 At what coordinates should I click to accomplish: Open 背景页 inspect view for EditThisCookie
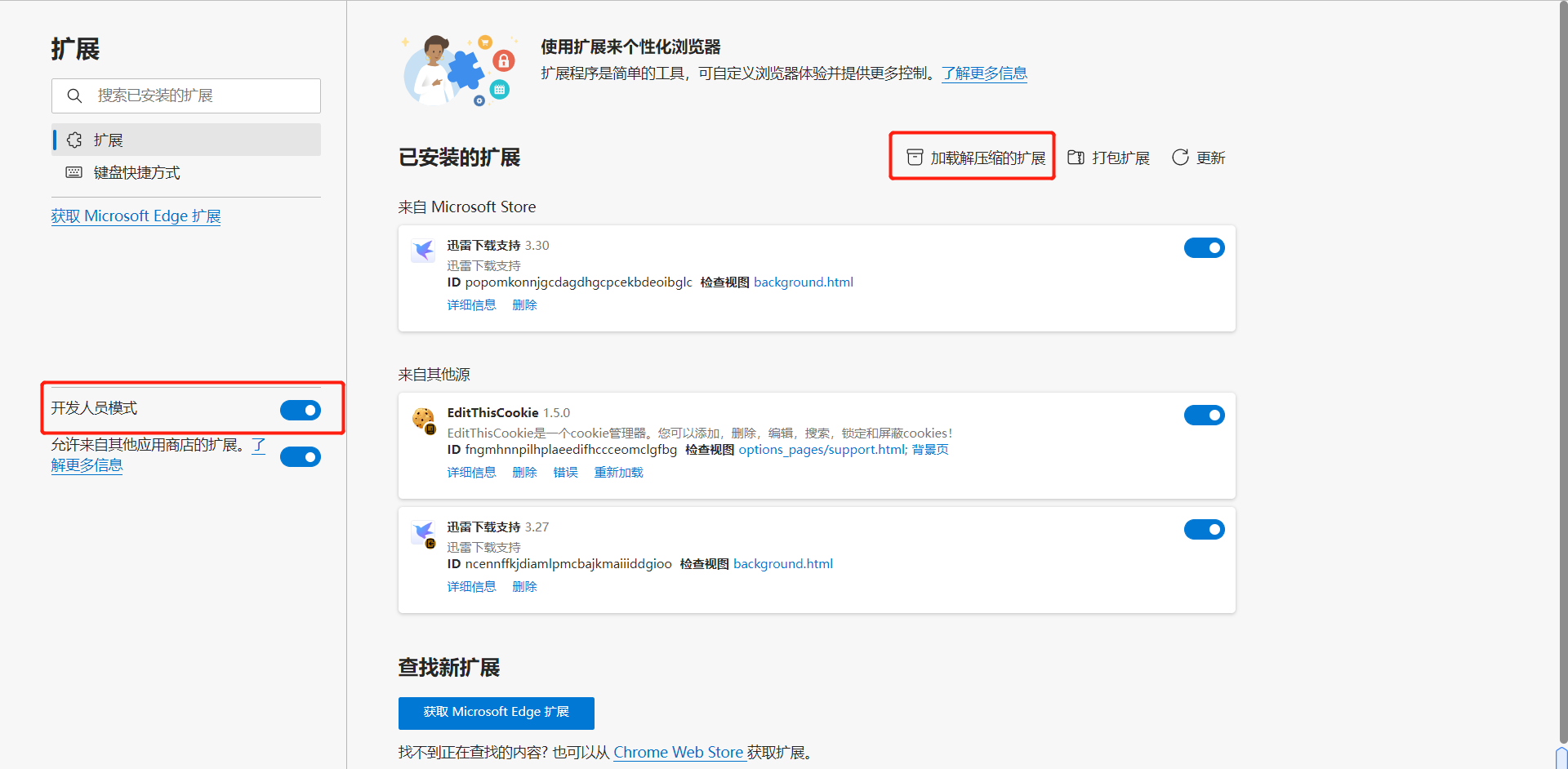coord(930,450)
